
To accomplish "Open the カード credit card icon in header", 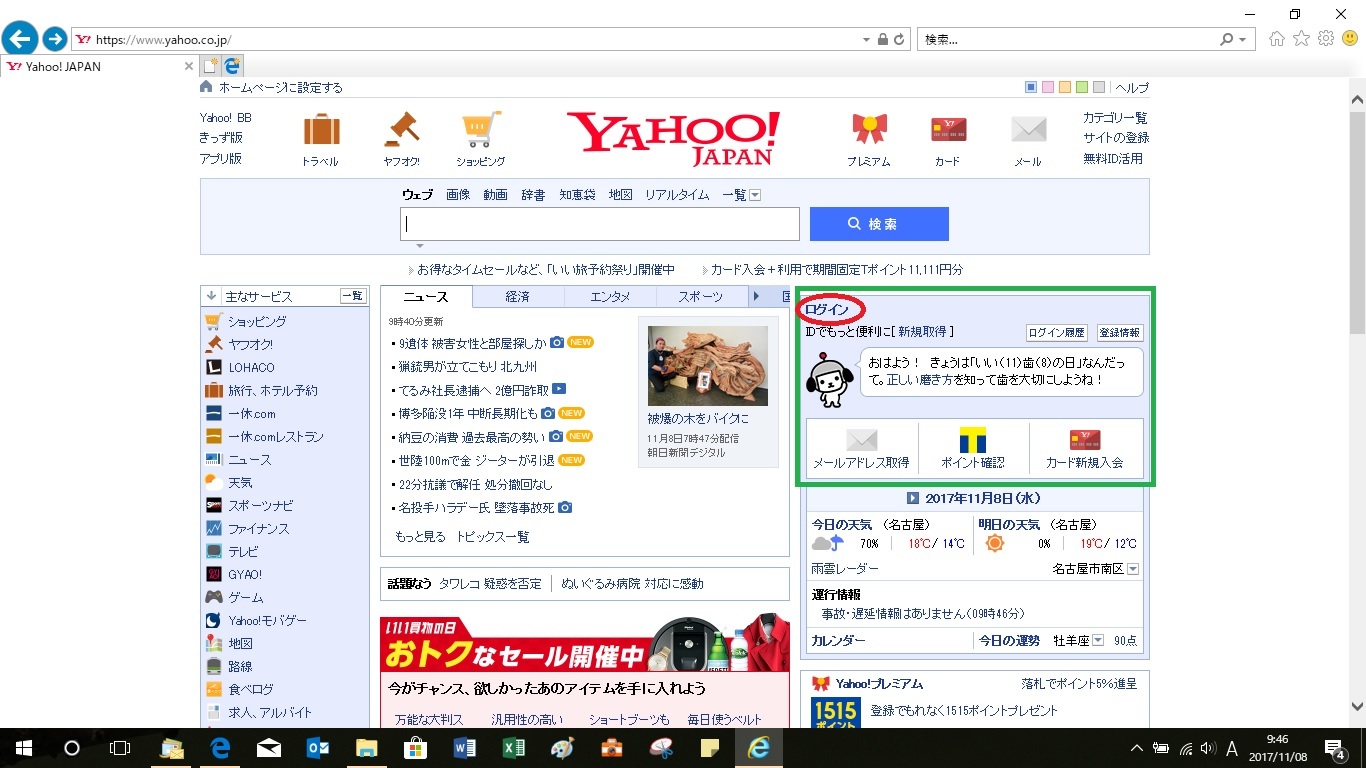I will [948, 130].
